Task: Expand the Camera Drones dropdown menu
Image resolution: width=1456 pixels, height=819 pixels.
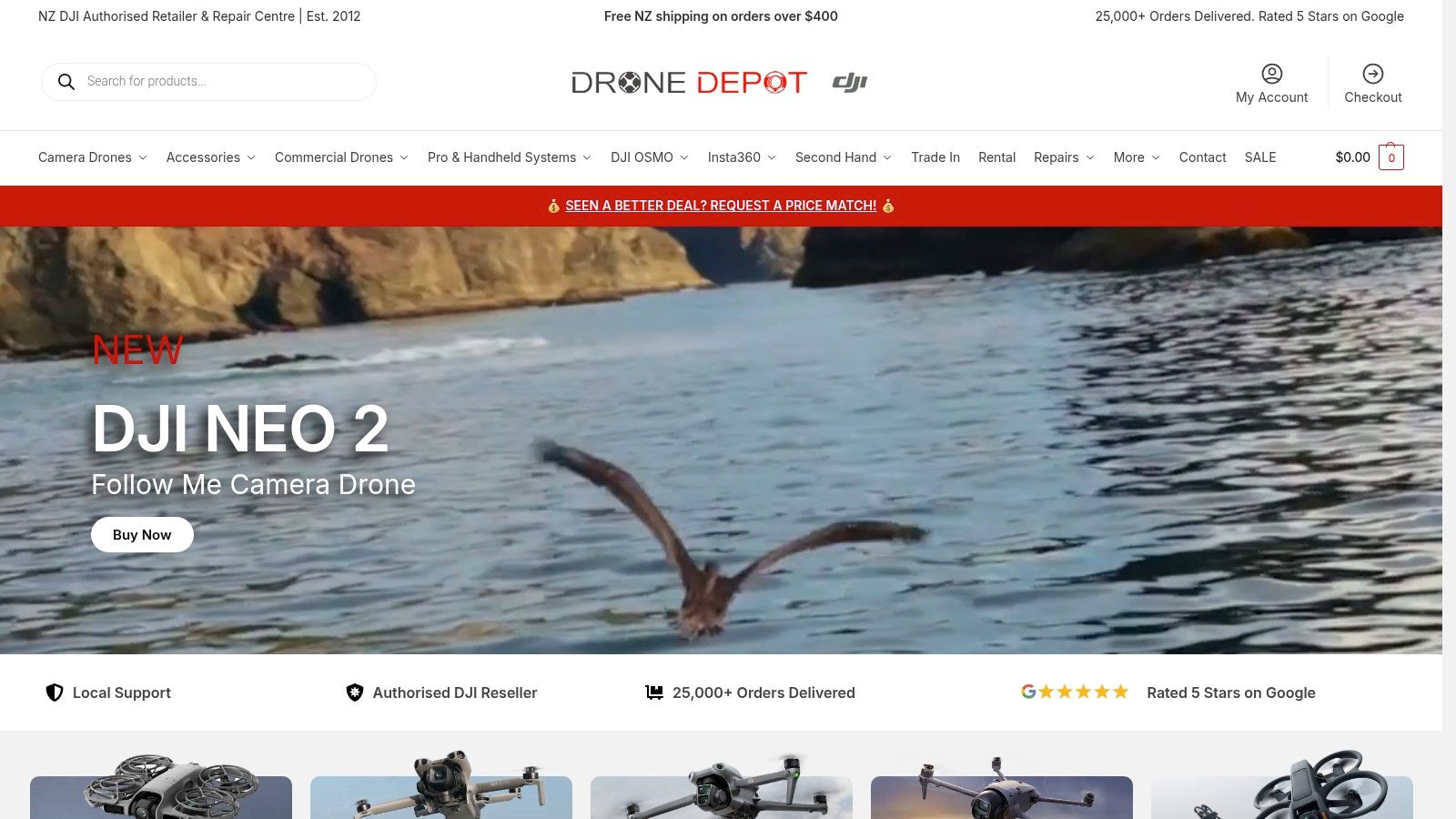Action: click(x=91, y=157)
